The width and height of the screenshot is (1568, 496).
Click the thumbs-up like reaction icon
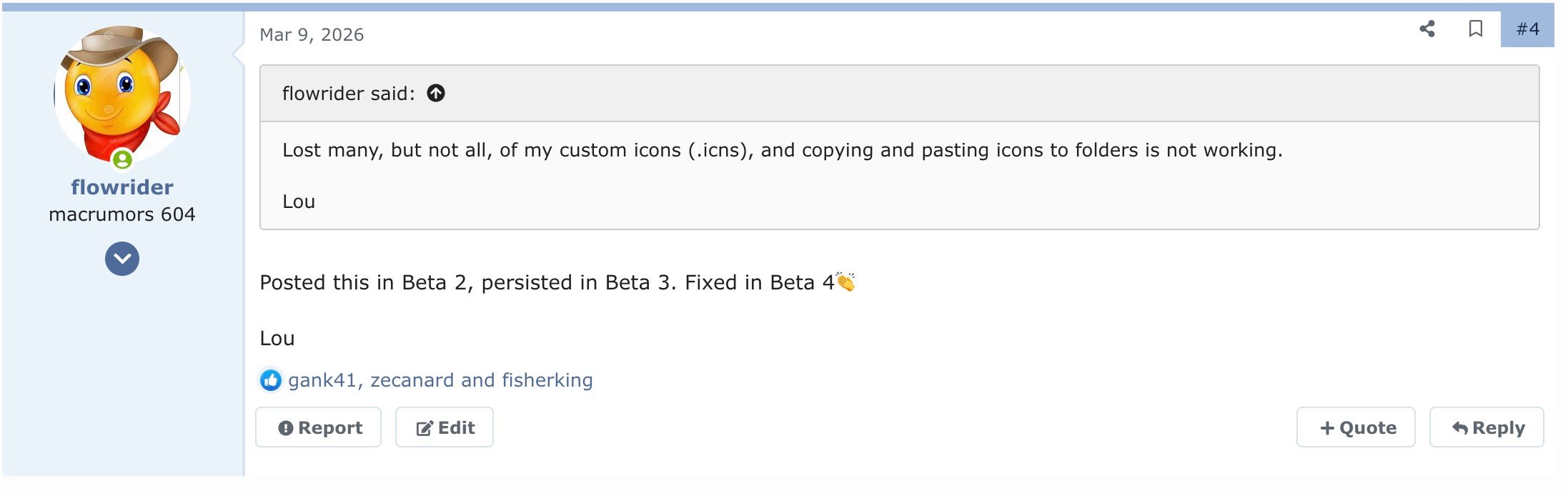(x=271, y=380)
